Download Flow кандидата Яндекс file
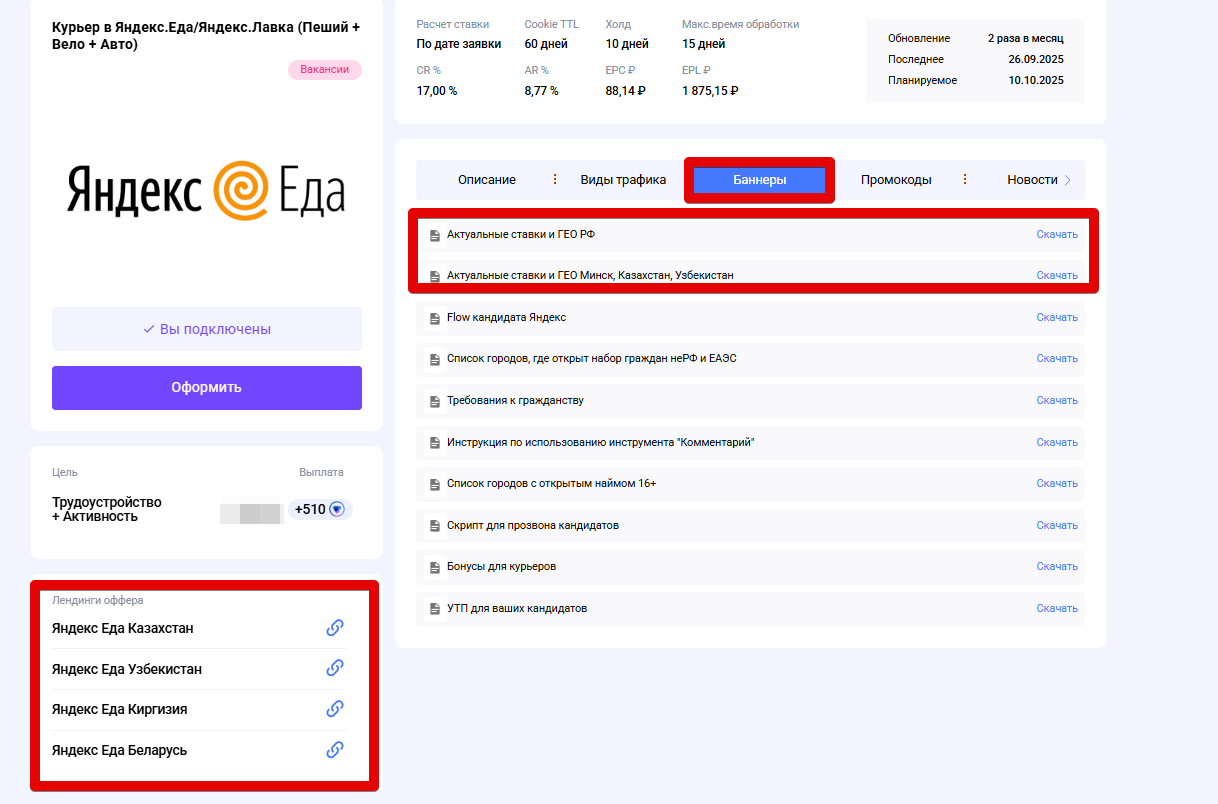This screenshot has height=804, width=1218. pyautogui.click(x=1057, y=317)
